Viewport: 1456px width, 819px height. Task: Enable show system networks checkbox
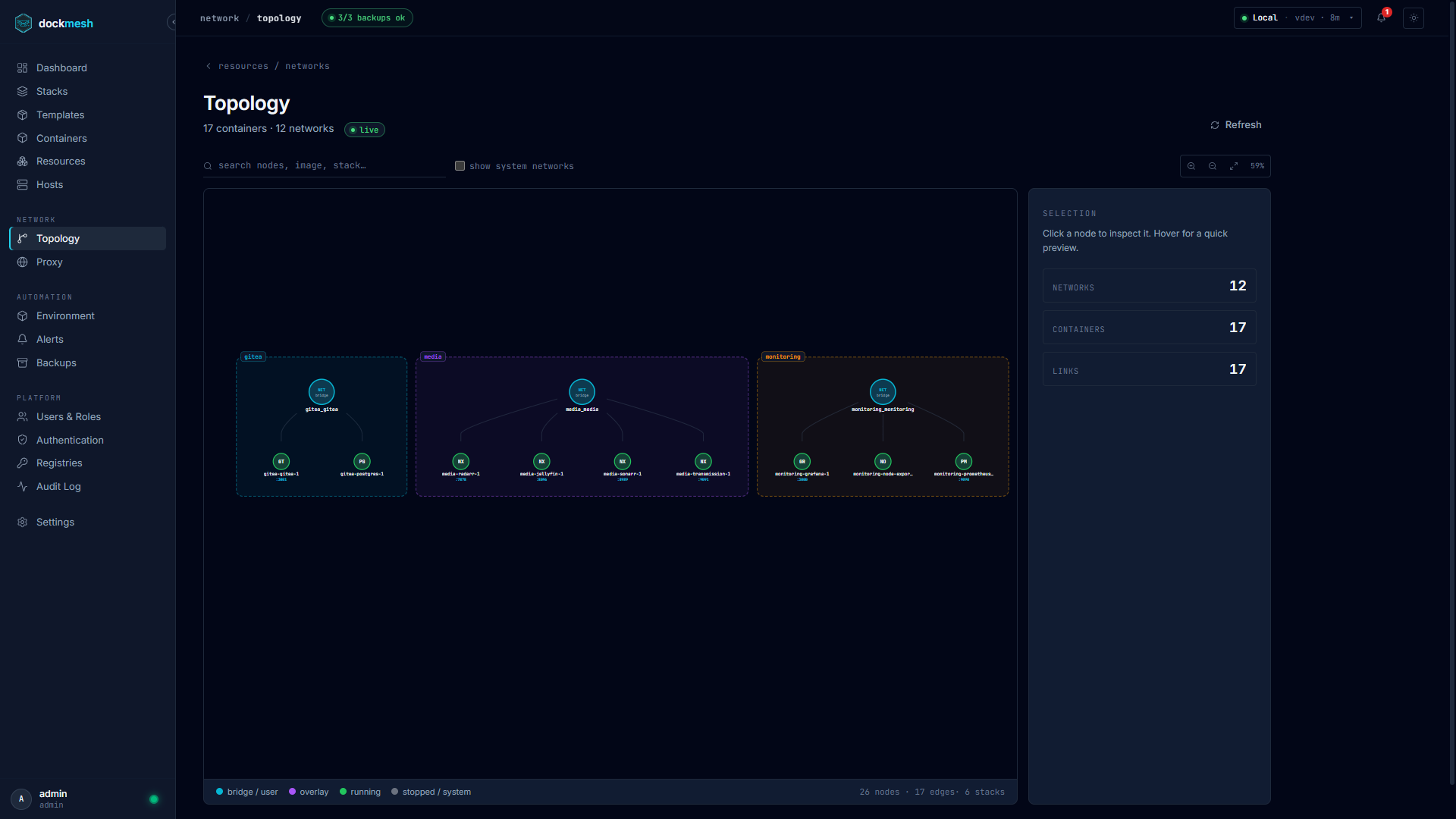[460, 165]
